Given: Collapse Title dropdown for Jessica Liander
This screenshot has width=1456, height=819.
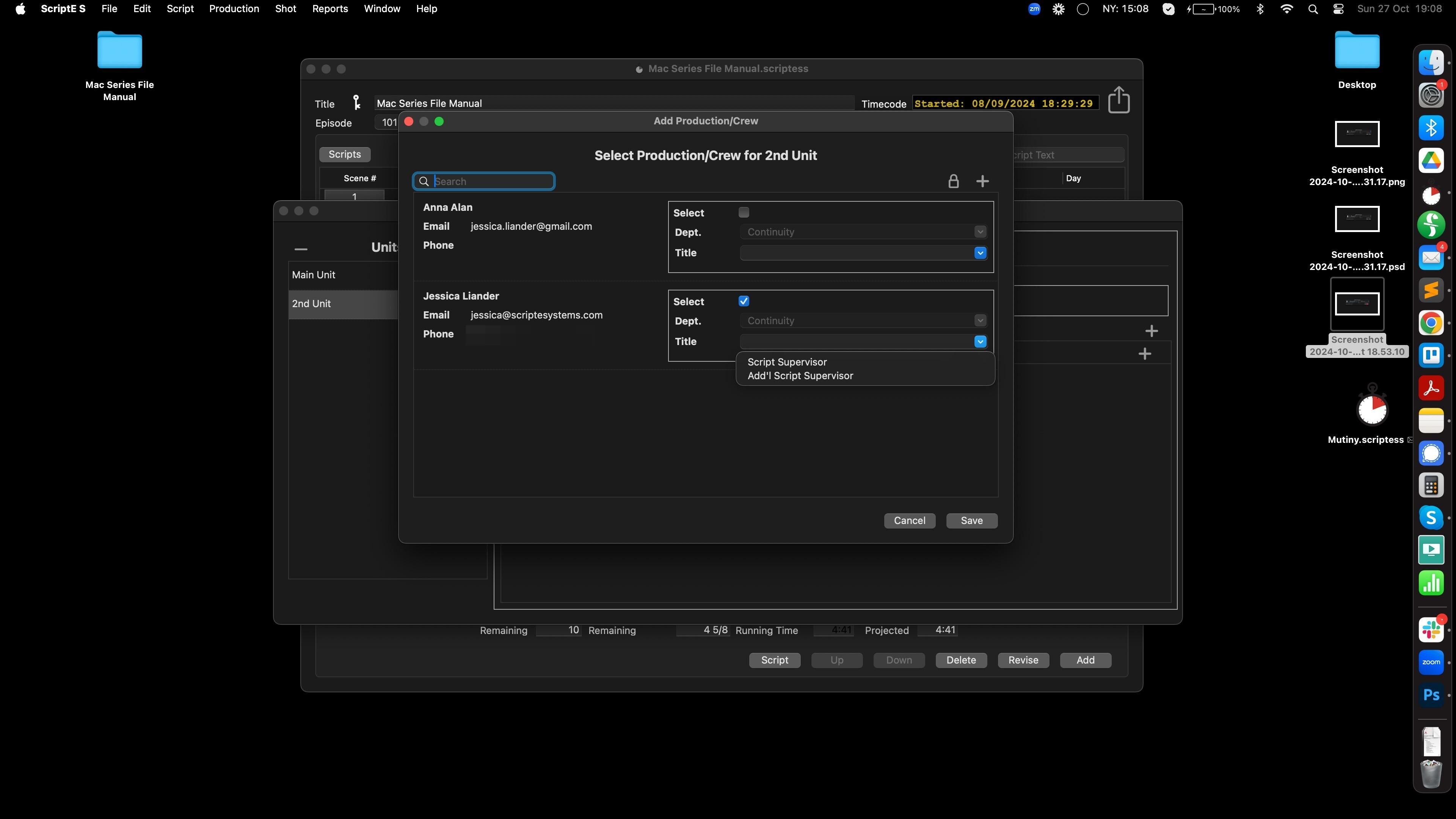Looking at the screenshot, I should click(980, 342).
